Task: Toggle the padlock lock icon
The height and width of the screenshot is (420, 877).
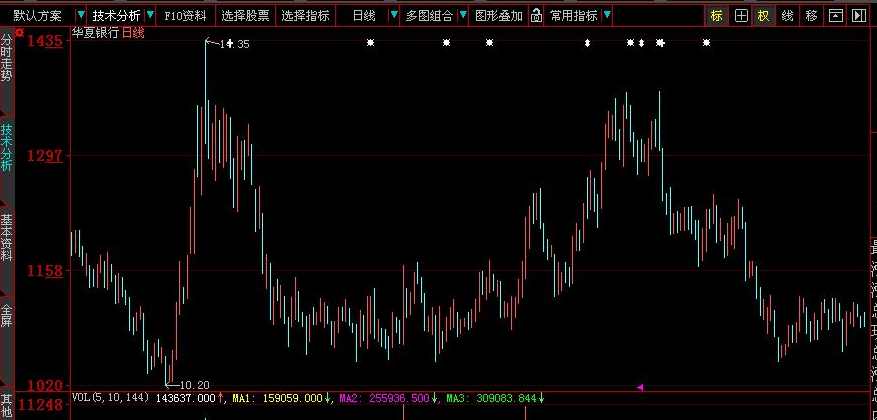Action: (x=536, y=15)
